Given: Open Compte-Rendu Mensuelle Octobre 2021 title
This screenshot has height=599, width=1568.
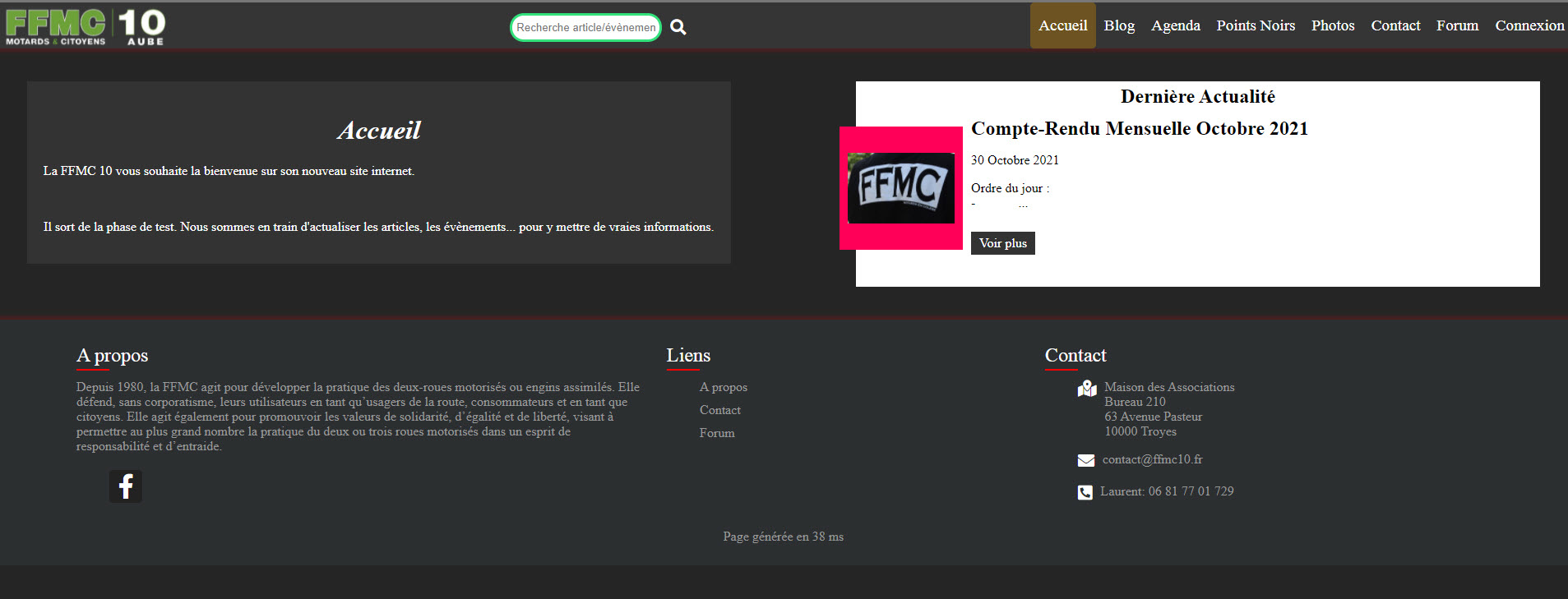Looking at the screenshot, I should (x=1140, y=128).
